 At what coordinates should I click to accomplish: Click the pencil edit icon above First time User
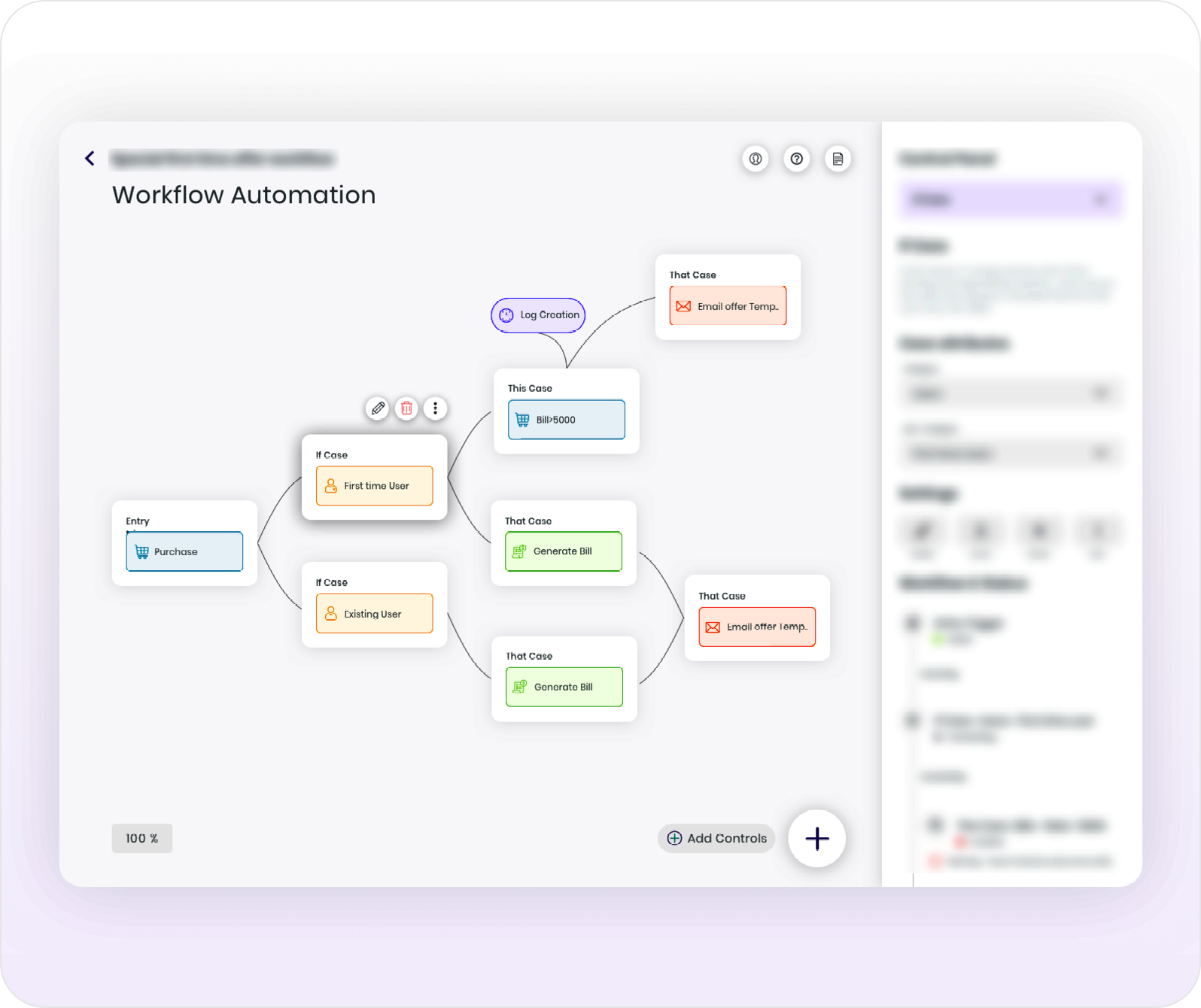pos(378,408)
